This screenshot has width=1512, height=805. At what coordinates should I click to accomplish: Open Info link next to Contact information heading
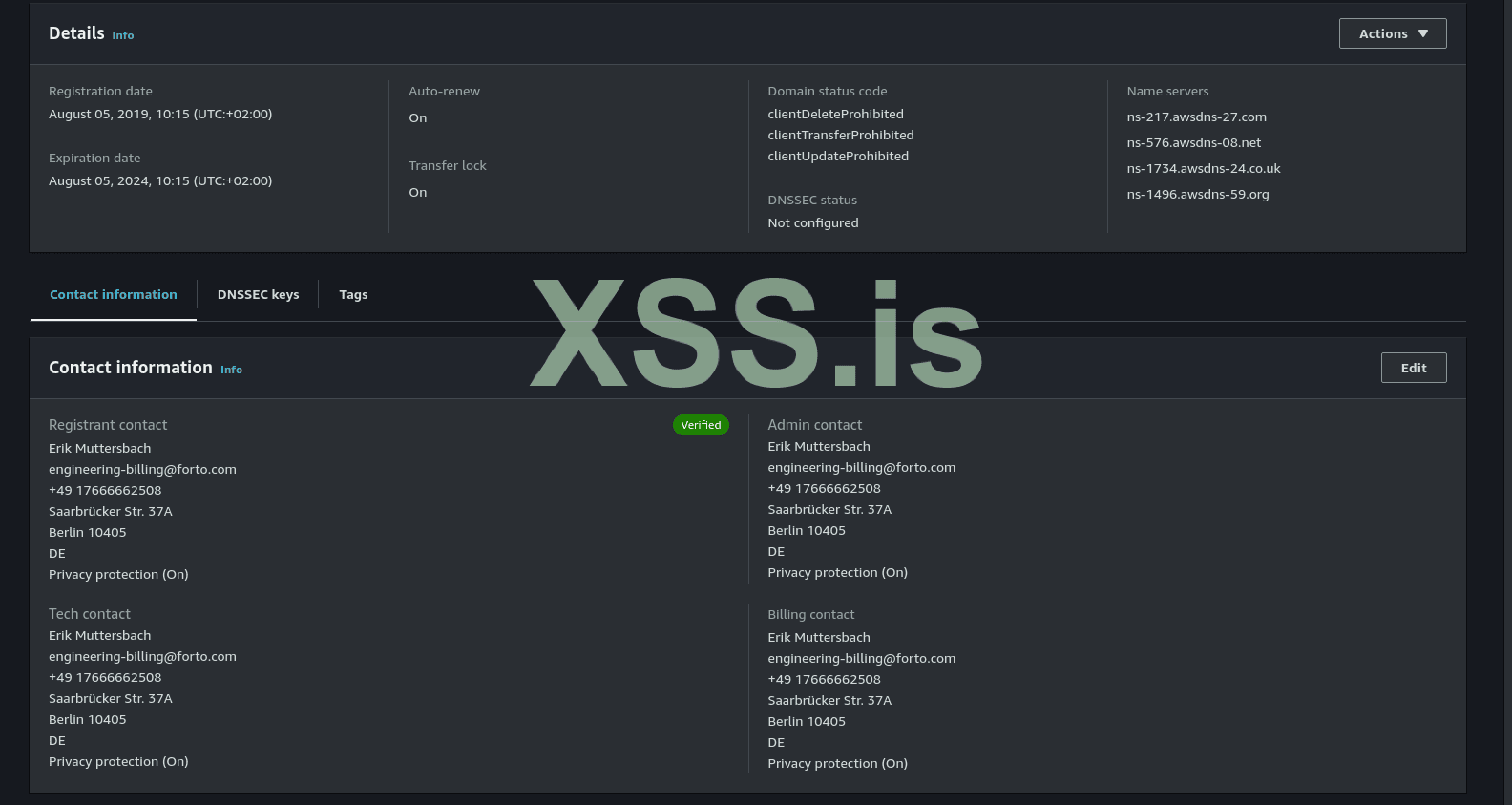(x=231, y=370)
